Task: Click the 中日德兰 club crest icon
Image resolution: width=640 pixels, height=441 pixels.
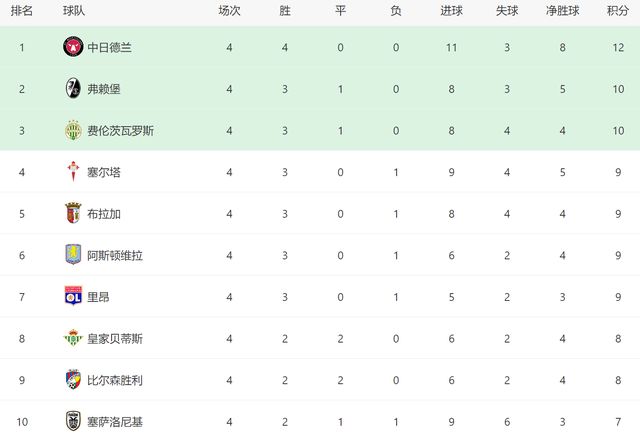Action: pyautogui.click(x=72, y=48)
